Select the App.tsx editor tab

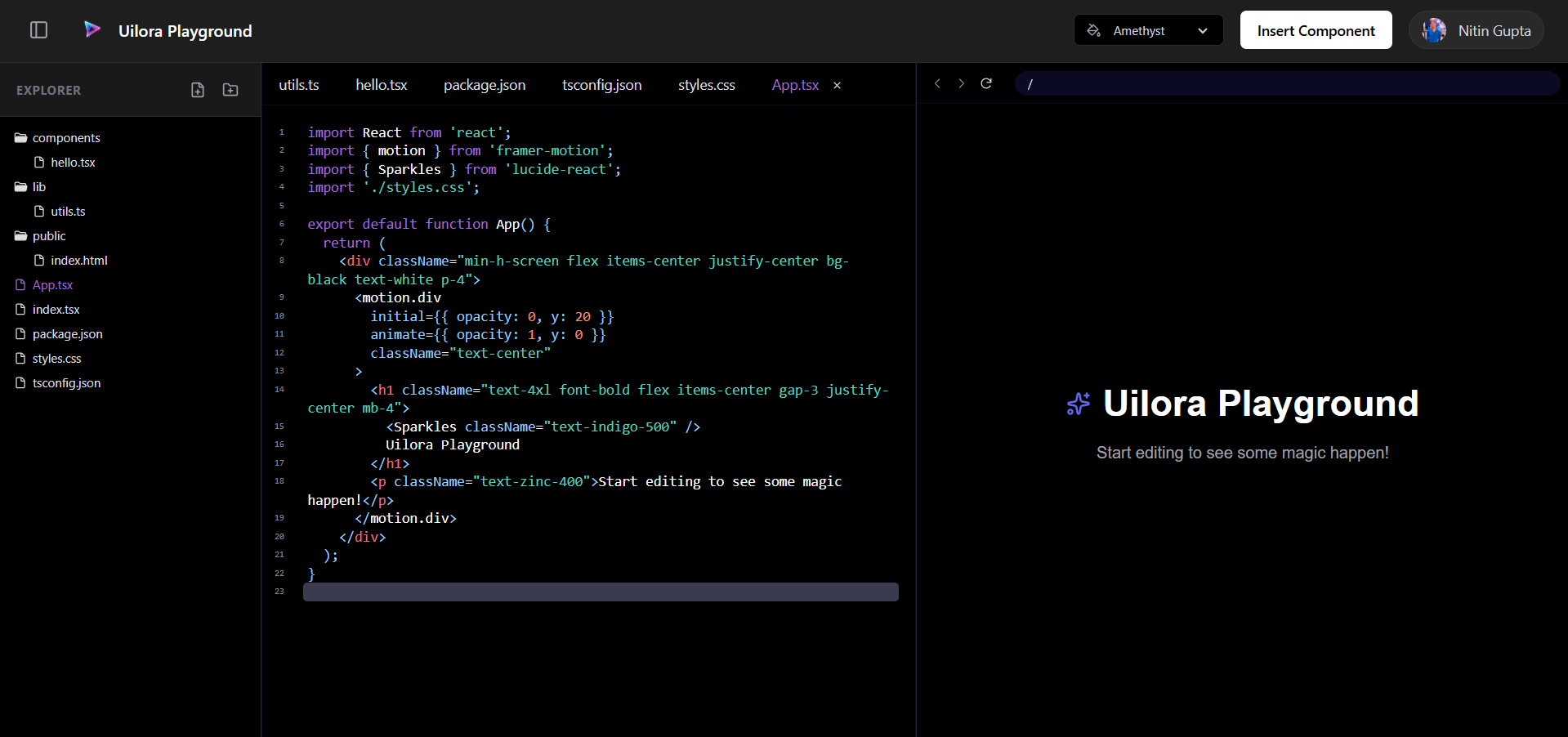[x=795, y=85]
